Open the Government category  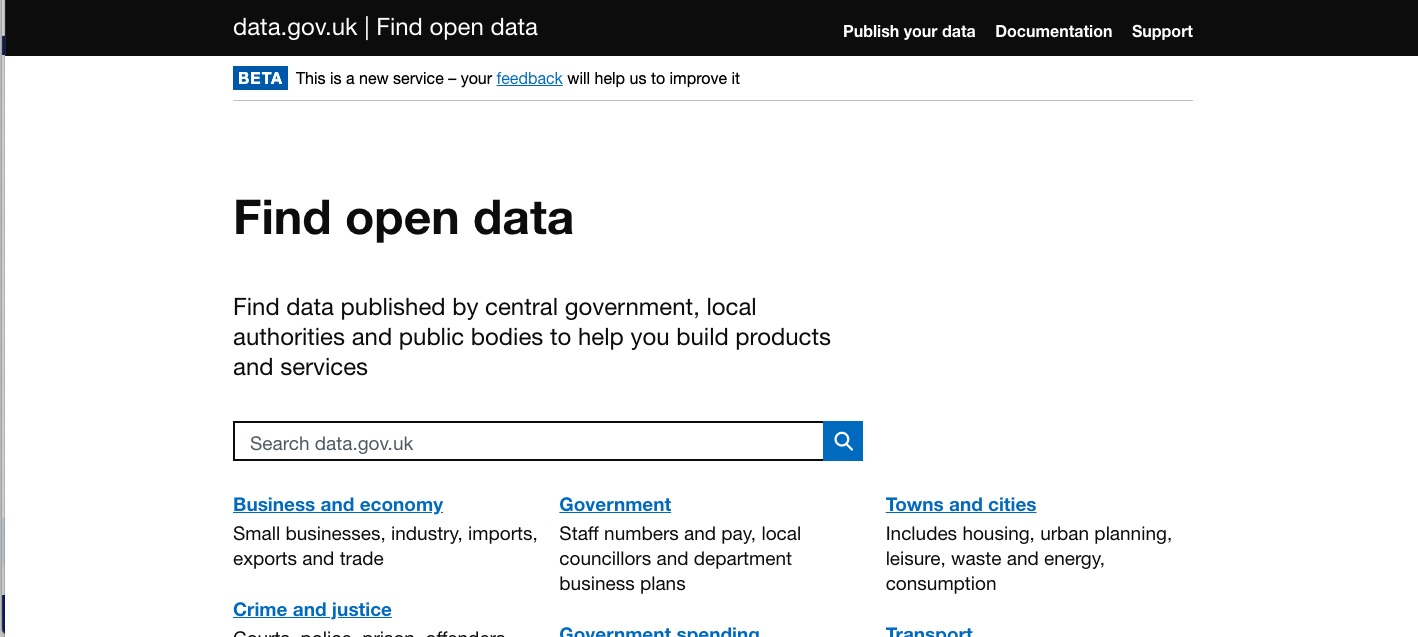click(615, 504)
